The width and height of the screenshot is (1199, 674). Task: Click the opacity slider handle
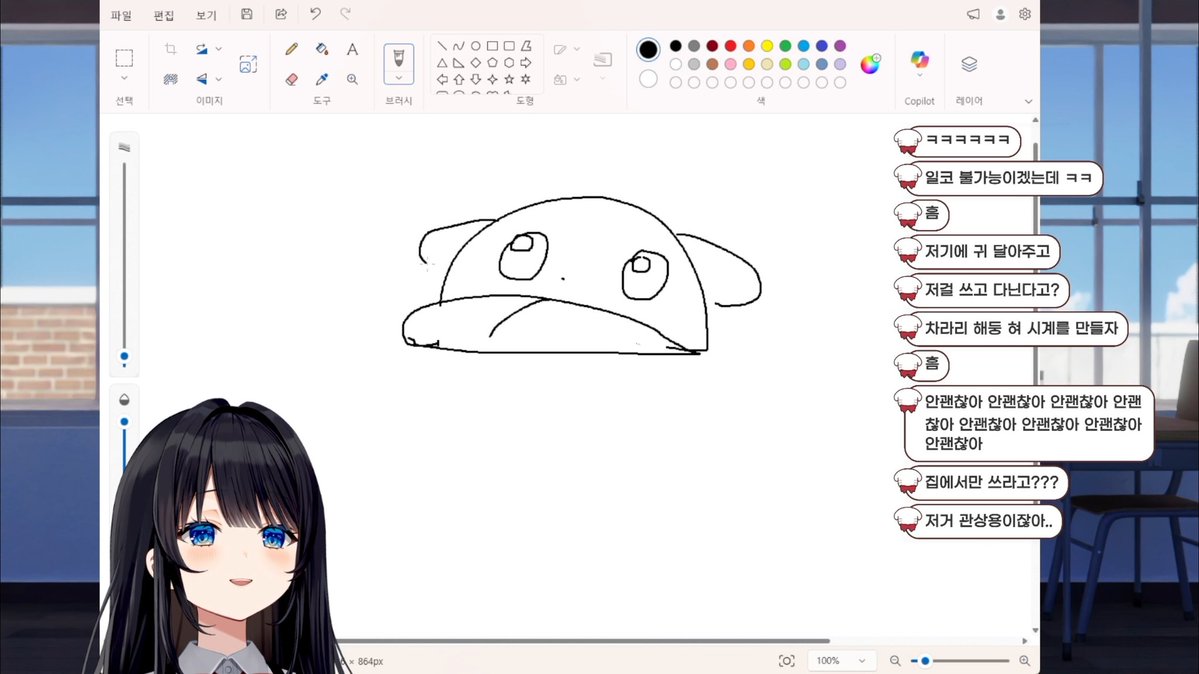coord(124,422)
